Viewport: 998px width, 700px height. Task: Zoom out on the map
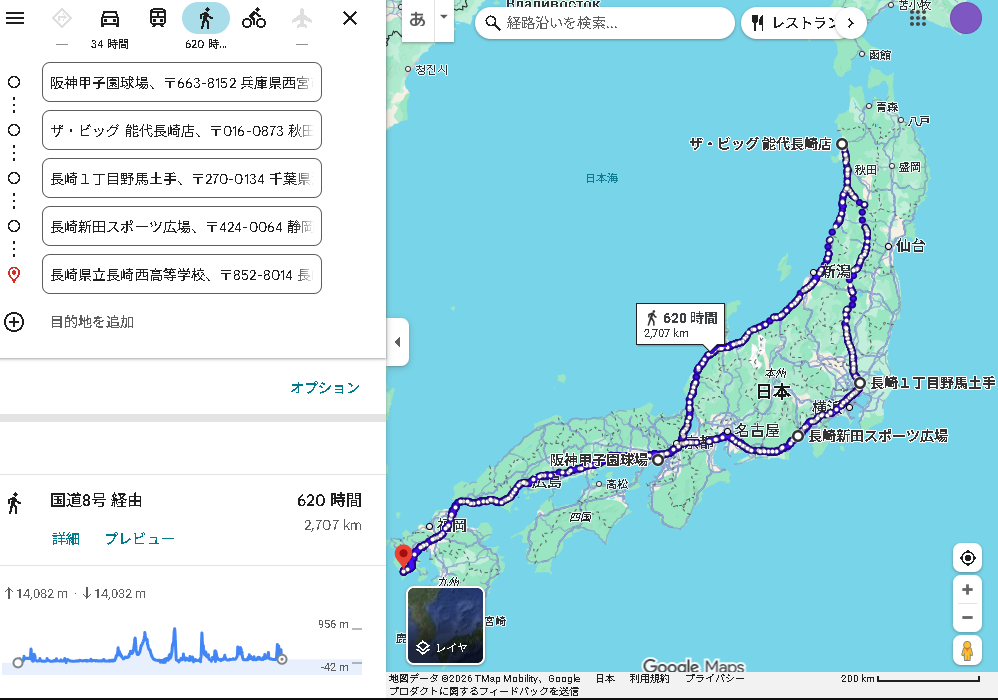(967, 618)
